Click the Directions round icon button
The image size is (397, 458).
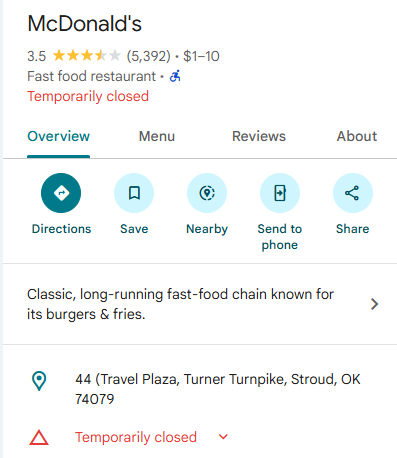pos(61,193)
